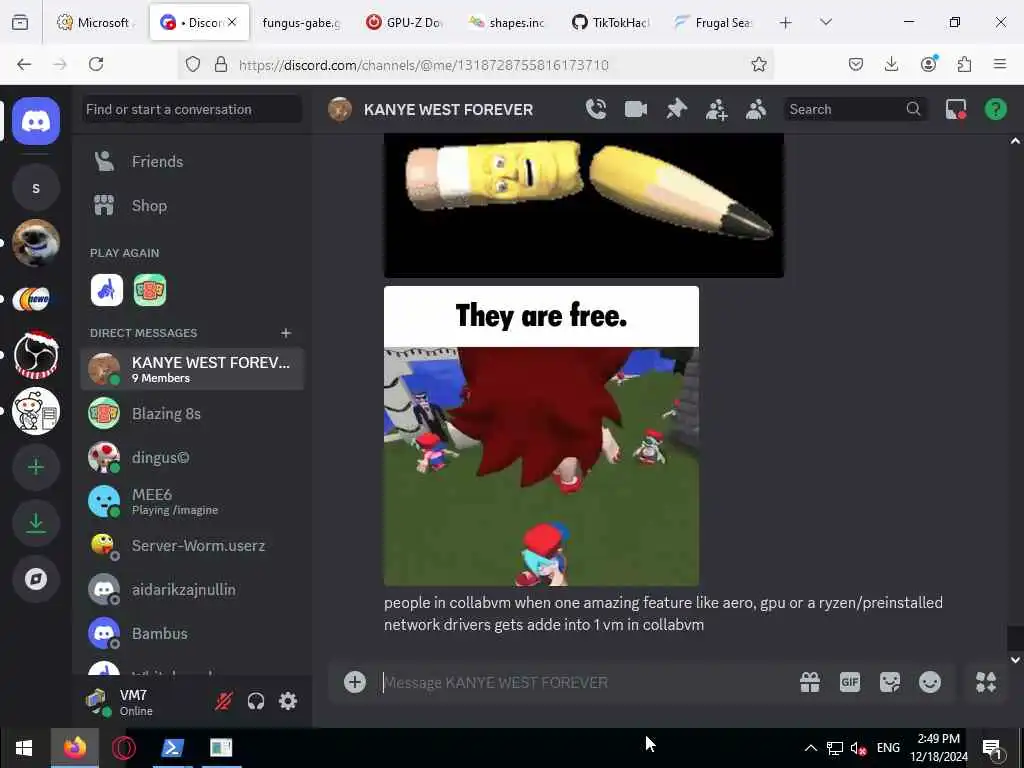This screenshot has height=768, width=1024.
Task: Open the OBS server with Santa hat
Action: click(x=36, y=355)
